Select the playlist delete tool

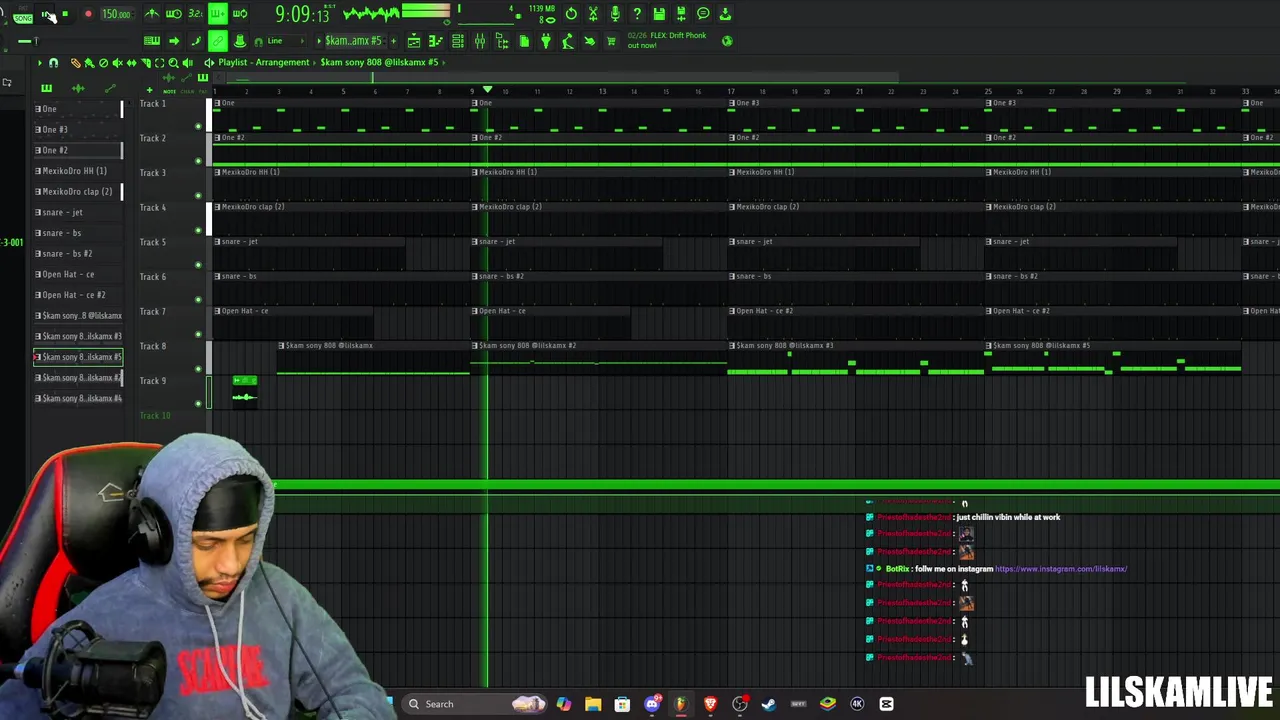[103, 63]
